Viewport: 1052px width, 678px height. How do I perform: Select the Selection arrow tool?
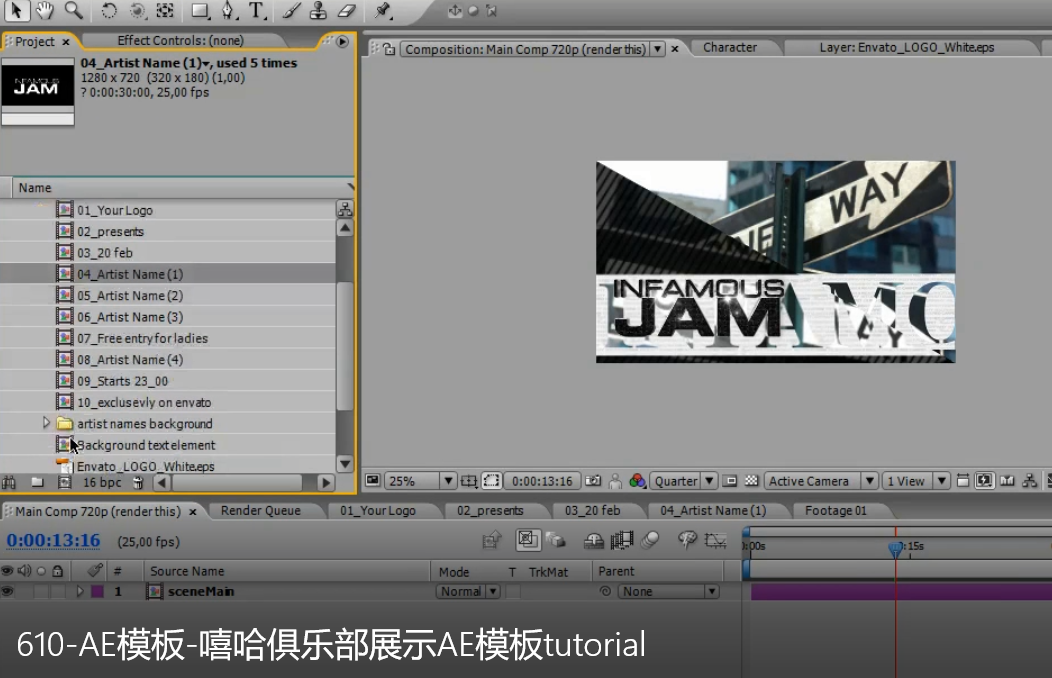point(16,10)
